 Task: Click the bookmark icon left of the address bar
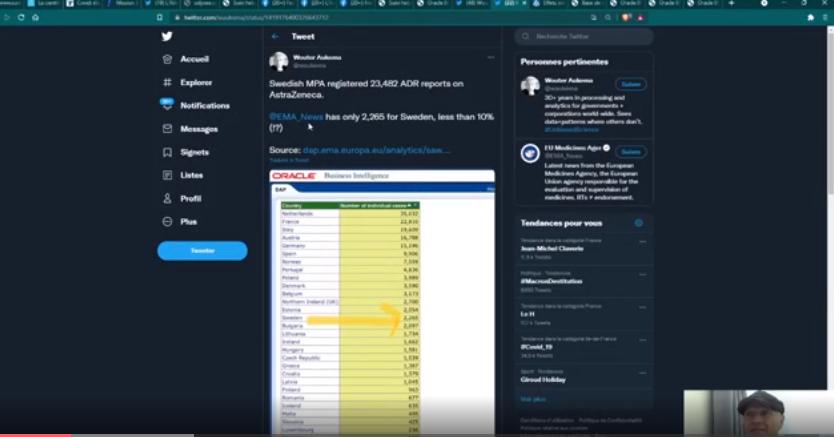point(160,18)
